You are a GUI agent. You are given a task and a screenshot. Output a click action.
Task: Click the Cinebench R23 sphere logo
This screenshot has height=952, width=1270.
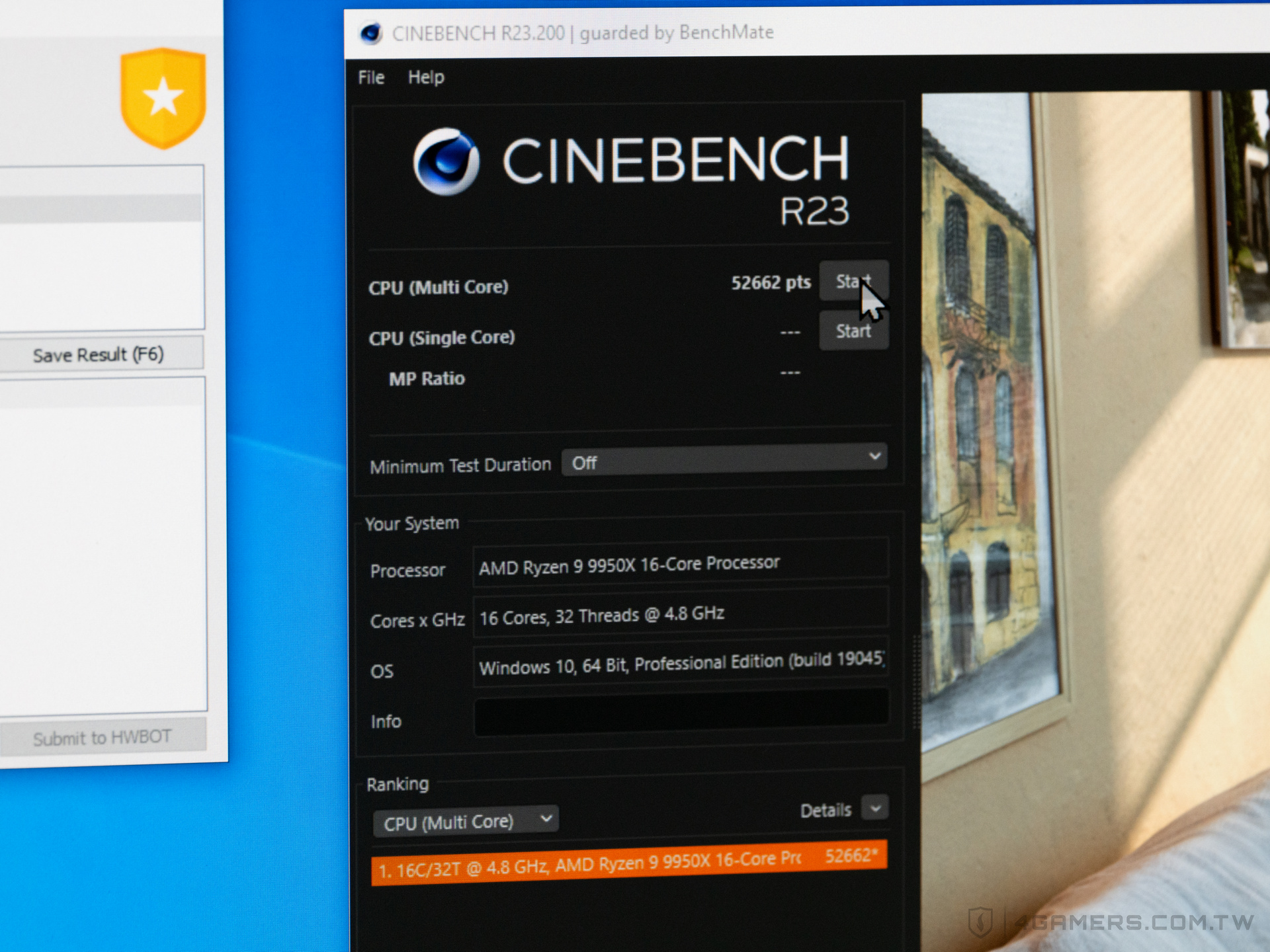click(x=446, y=162)
